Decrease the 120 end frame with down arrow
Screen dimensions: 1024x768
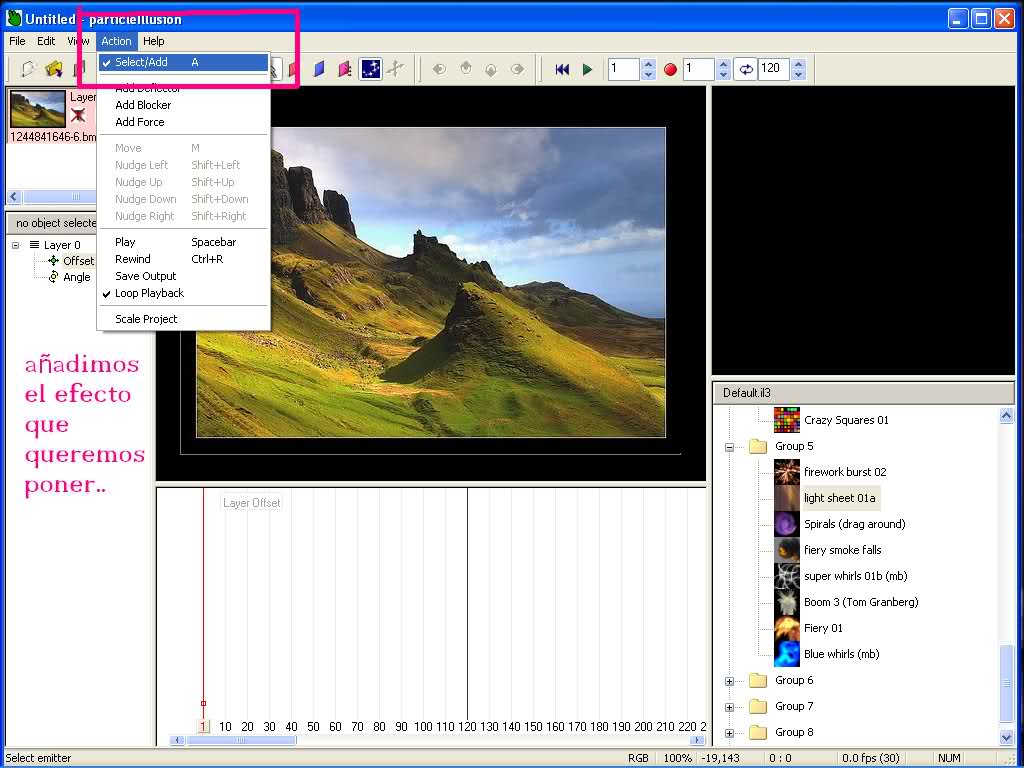pos(798,74)
